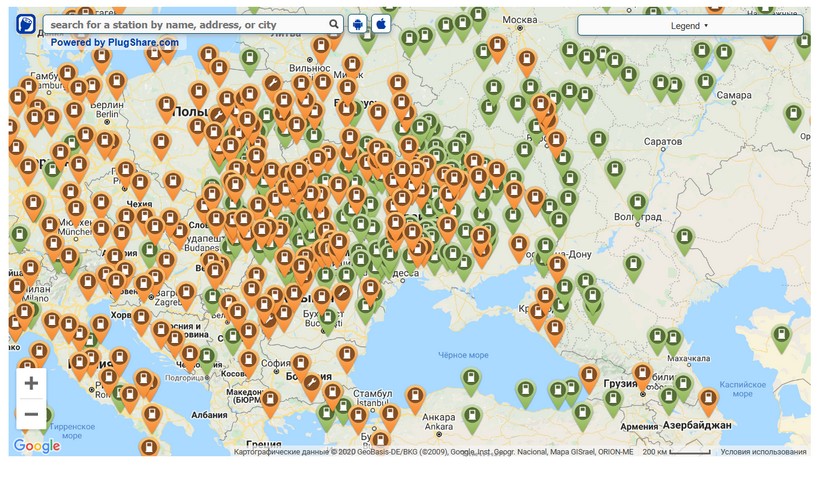Select the green marker above Волгоград
Image resolution: width=823 pixels, height=487 pixels.
coord(637,204)
